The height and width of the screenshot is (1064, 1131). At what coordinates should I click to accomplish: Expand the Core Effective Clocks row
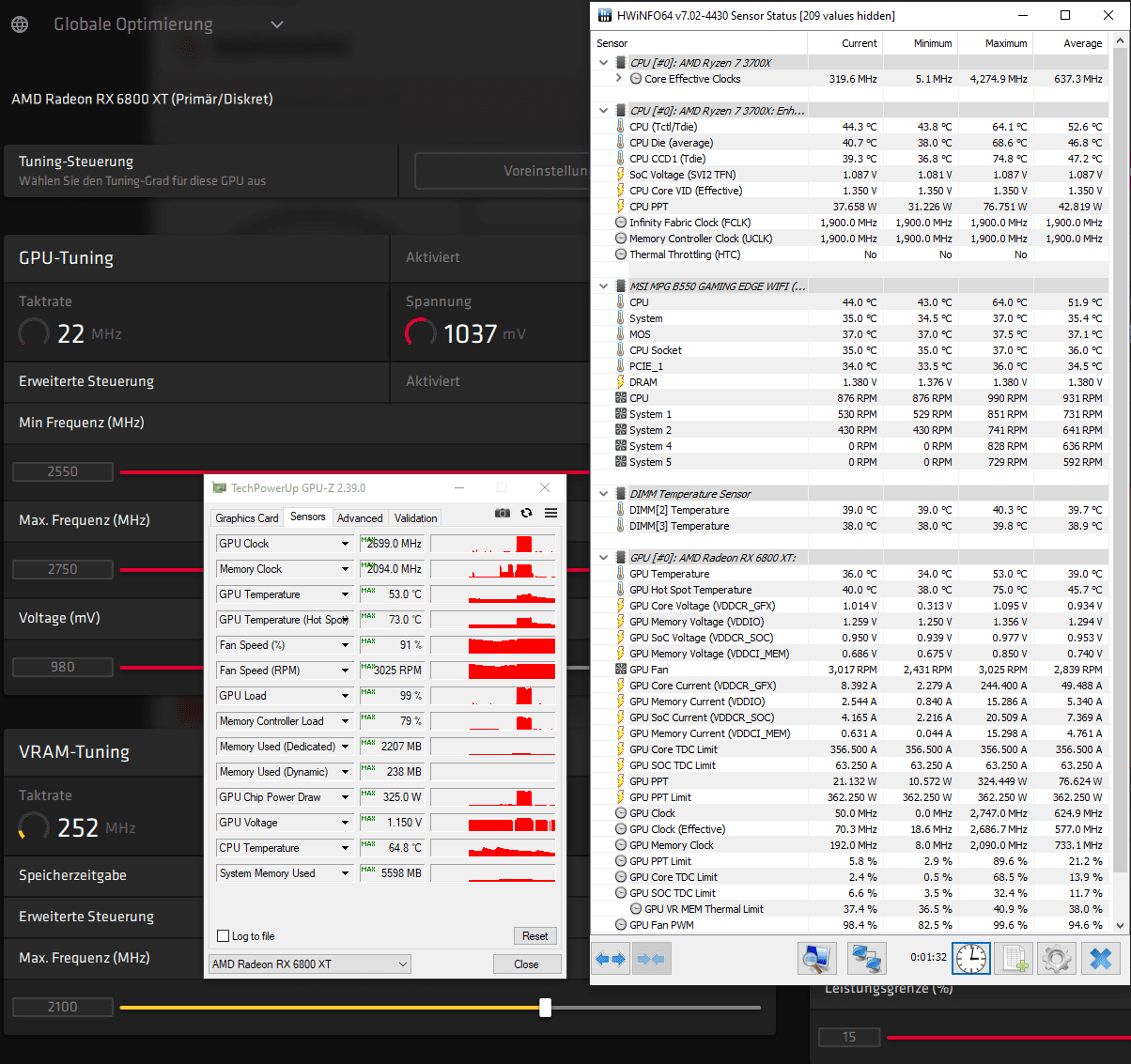tap(618, 79)
